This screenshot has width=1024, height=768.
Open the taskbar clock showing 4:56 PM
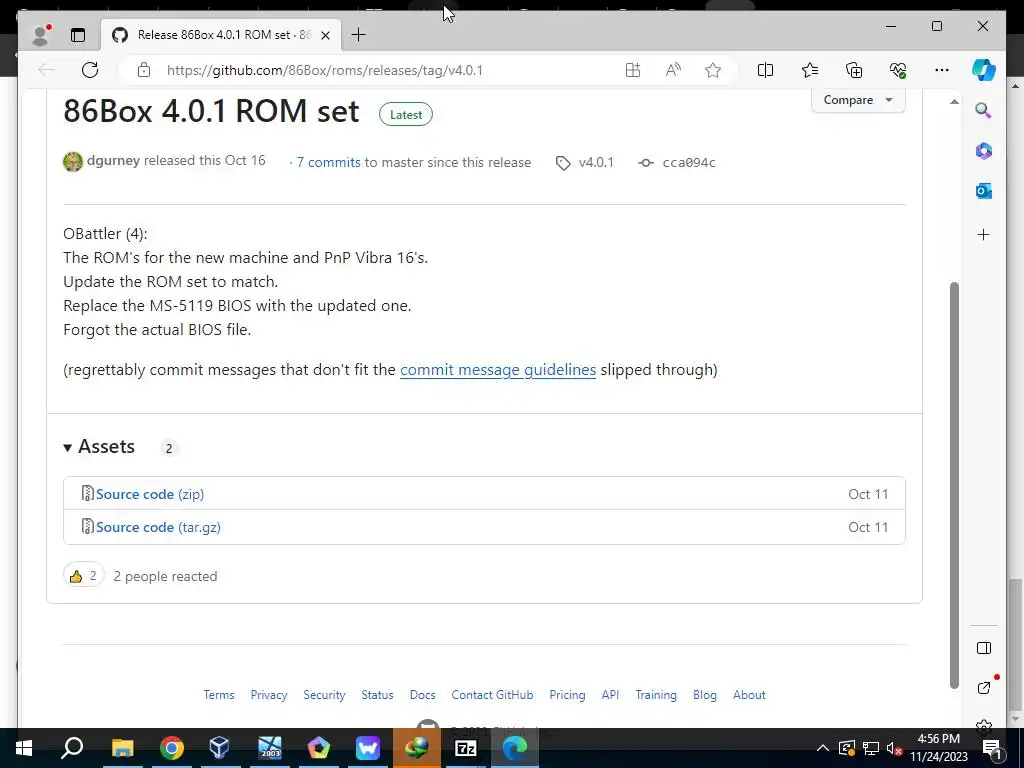pos(938,748)
